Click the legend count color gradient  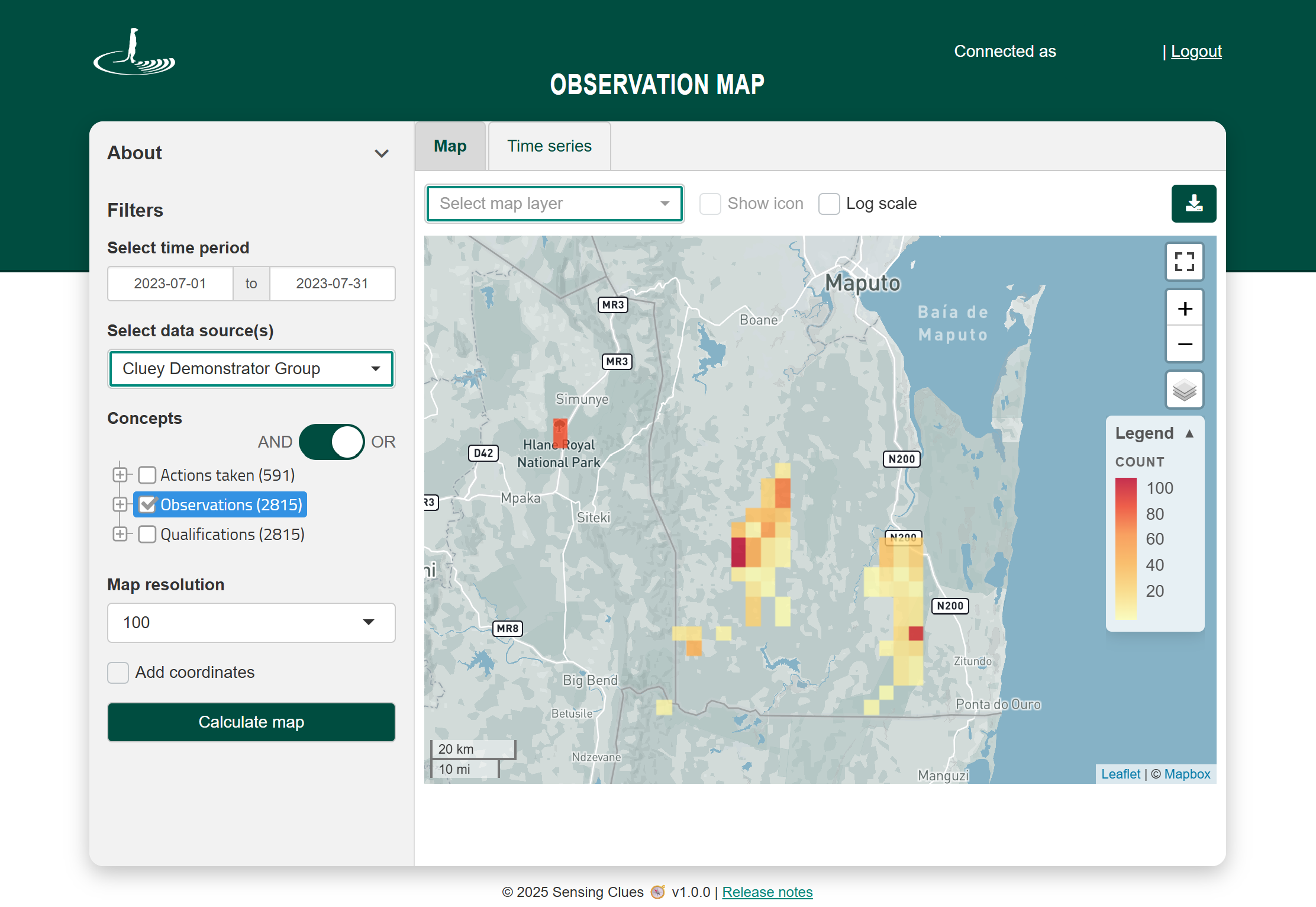[1125, 549]
